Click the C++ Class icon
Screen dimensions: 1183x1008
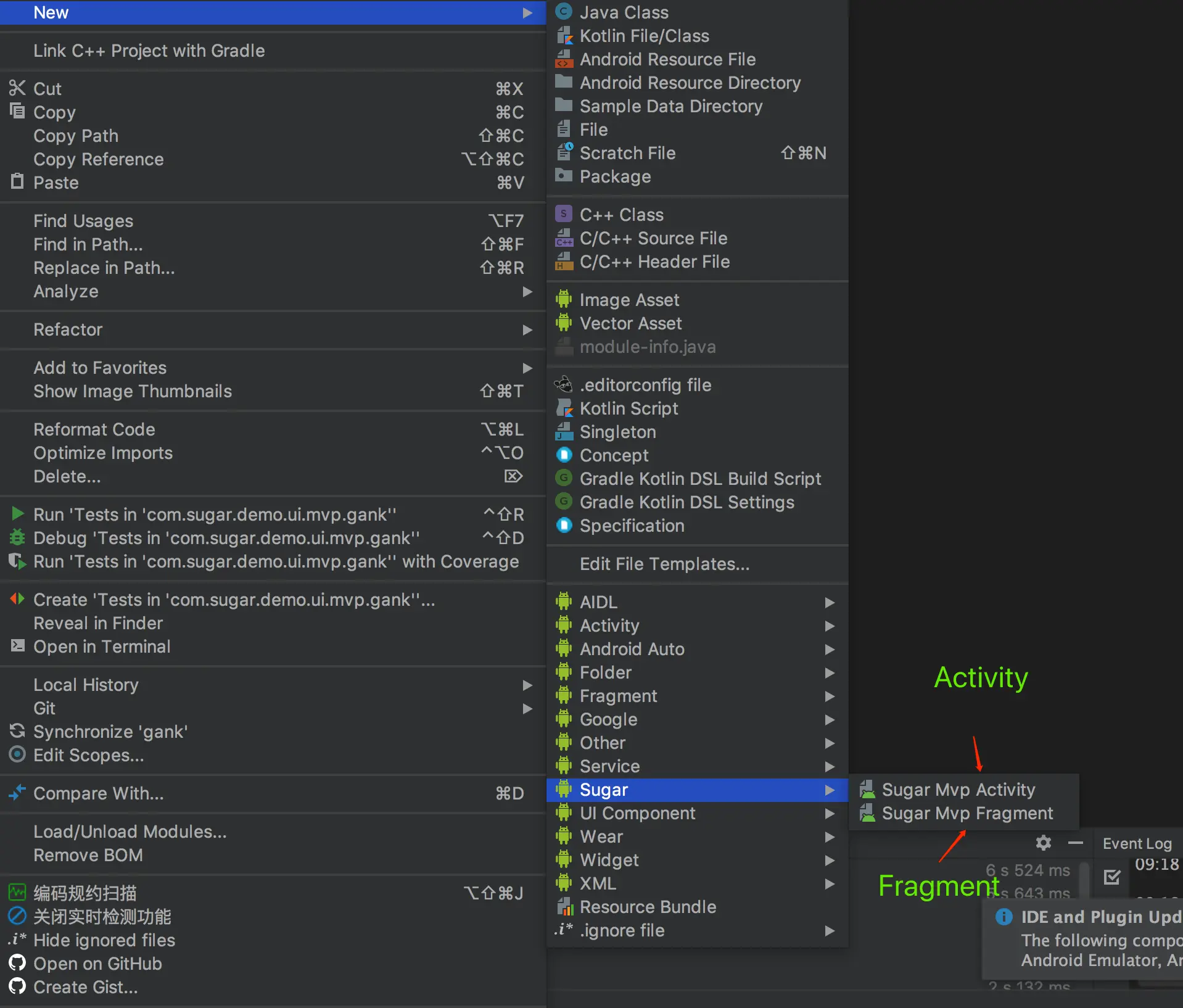[x=564, y=214]
